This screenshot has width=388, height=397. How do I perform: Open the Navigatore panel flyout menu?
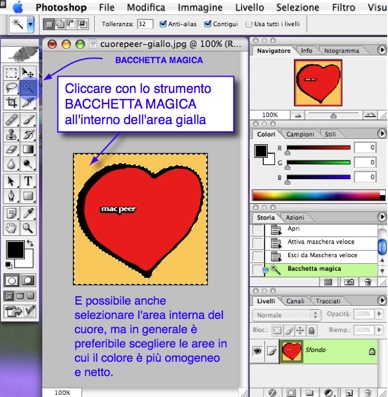[x=382, y=50]
